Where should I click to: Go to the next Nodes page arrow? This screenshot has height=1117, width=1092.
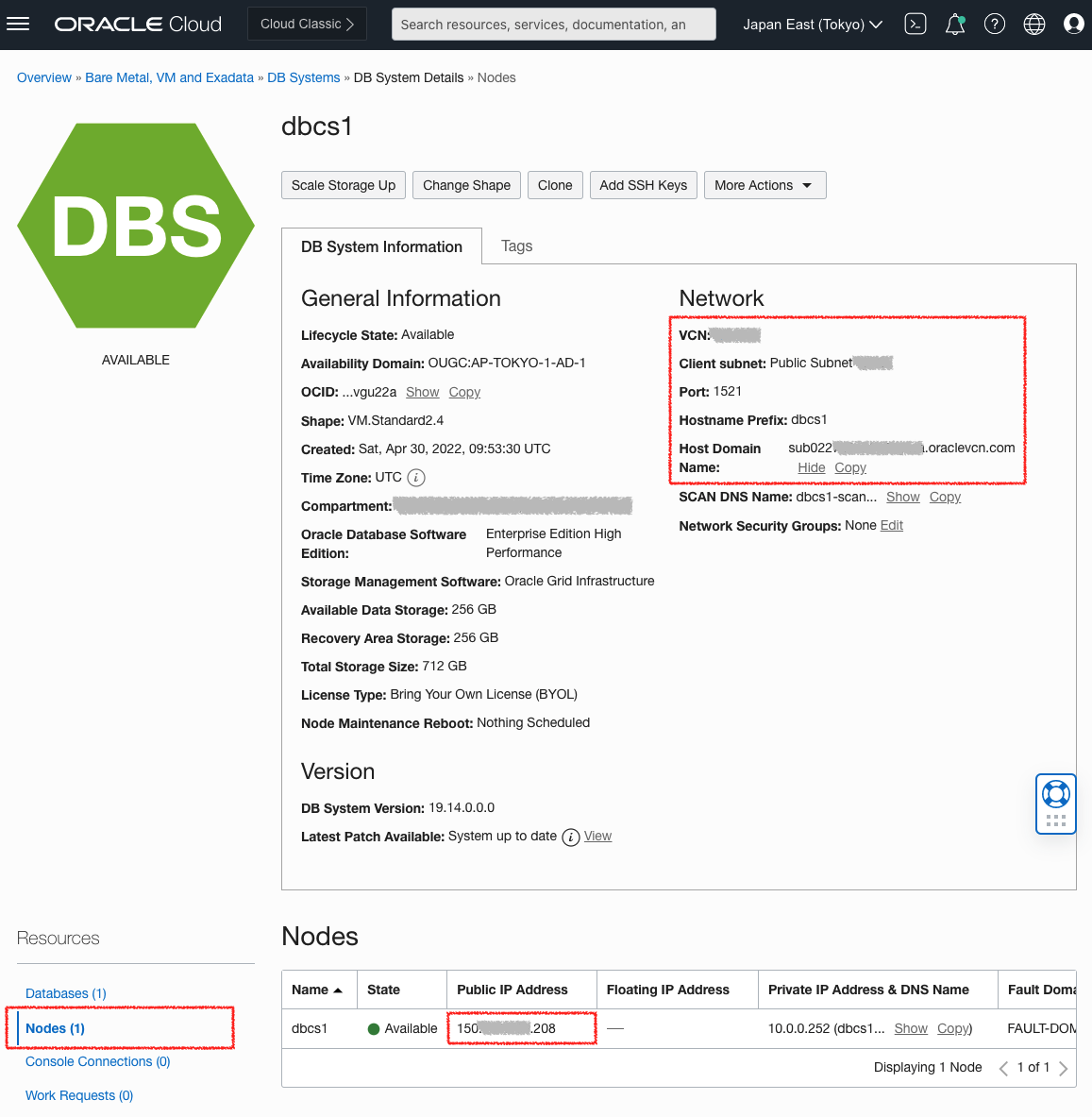coord(1063,1068)
